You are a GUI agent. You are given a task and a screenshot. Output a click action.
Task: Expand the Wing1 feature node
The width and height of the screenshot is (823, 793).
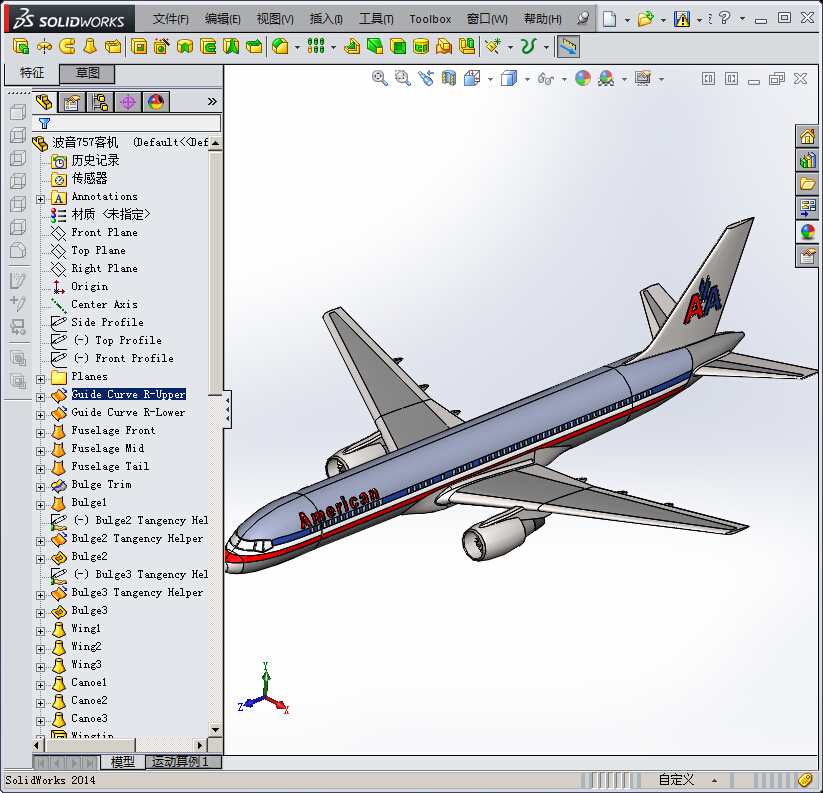coord(40,631)
